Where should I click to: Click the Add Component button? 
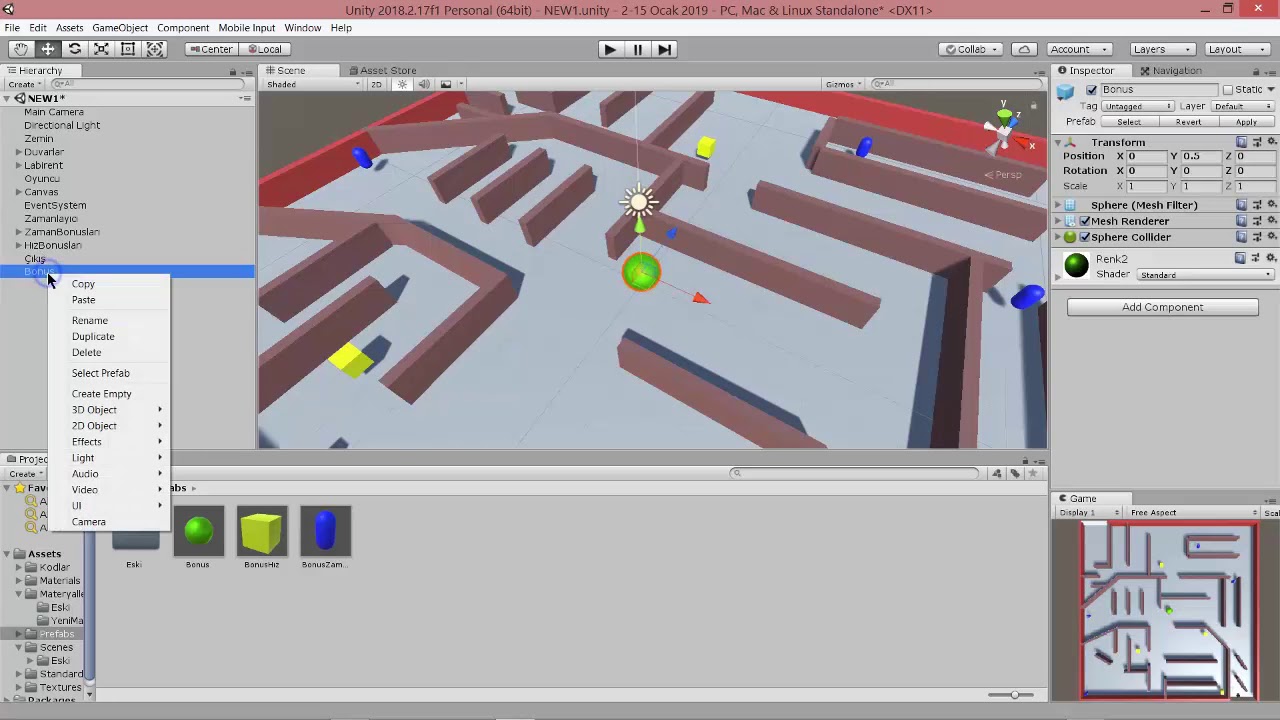coord(1162,307)
